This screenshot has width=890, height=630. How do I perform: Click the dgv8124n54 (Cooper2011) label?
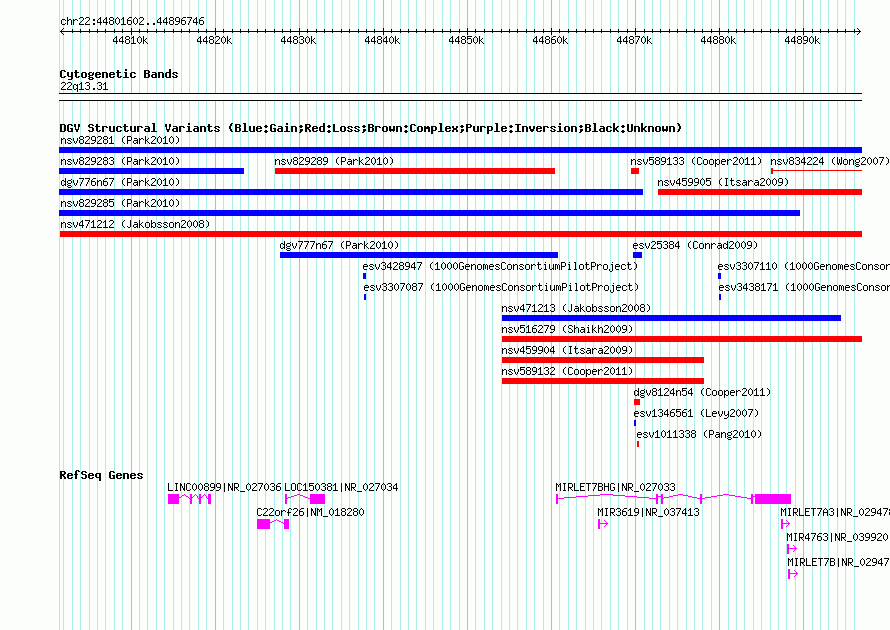coord(702,392)
